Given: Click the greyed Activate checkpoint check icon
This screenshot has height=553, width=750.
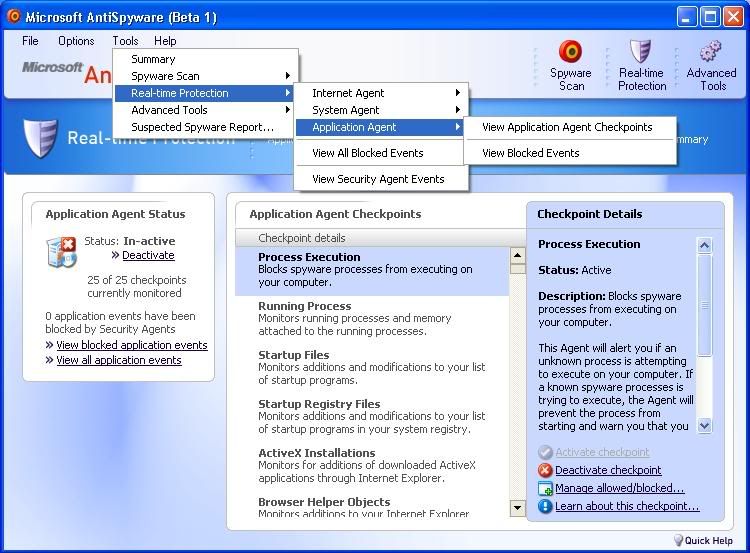Looking at the screenshot, I should [x=545, y=452].
